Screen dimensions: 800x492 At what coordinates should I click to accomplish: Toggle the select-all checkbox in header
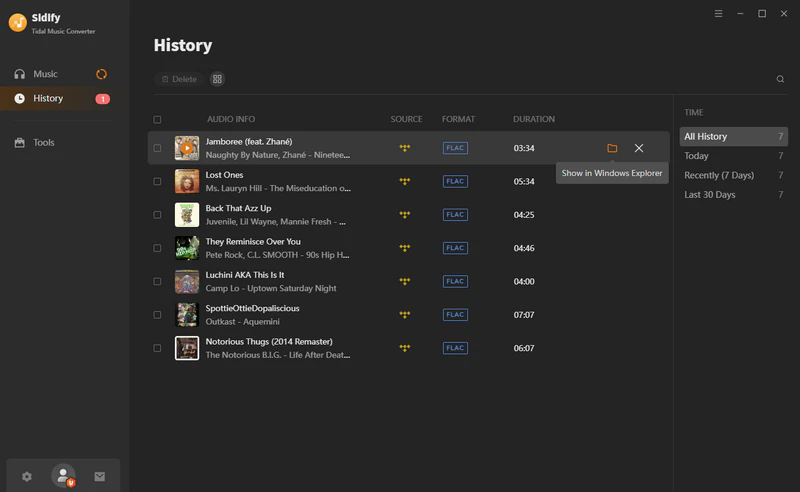coord(157,119)
